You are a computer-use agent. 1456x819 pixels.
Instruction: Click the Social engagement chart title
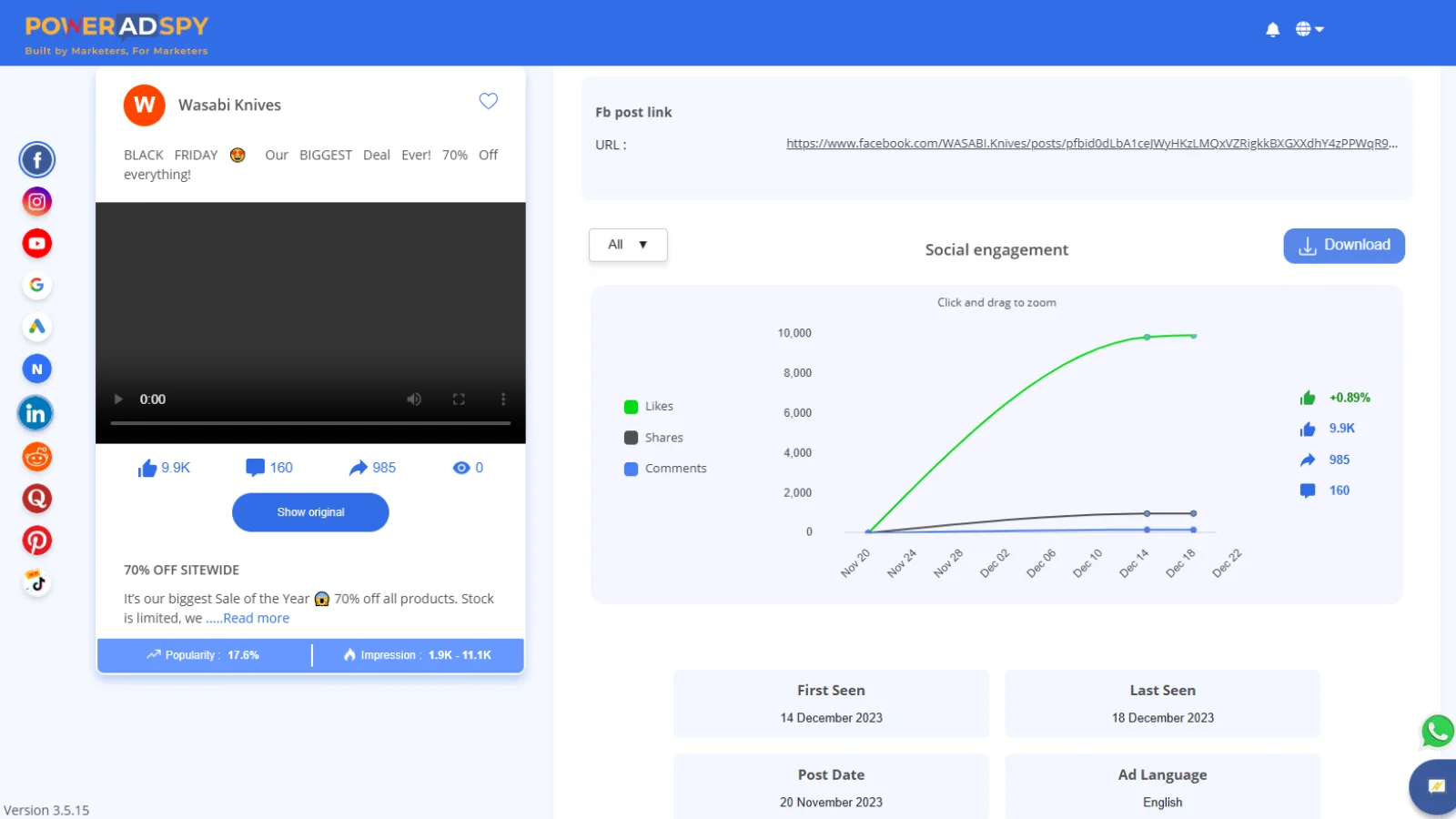pyautogui.click(x=996, y=250)
